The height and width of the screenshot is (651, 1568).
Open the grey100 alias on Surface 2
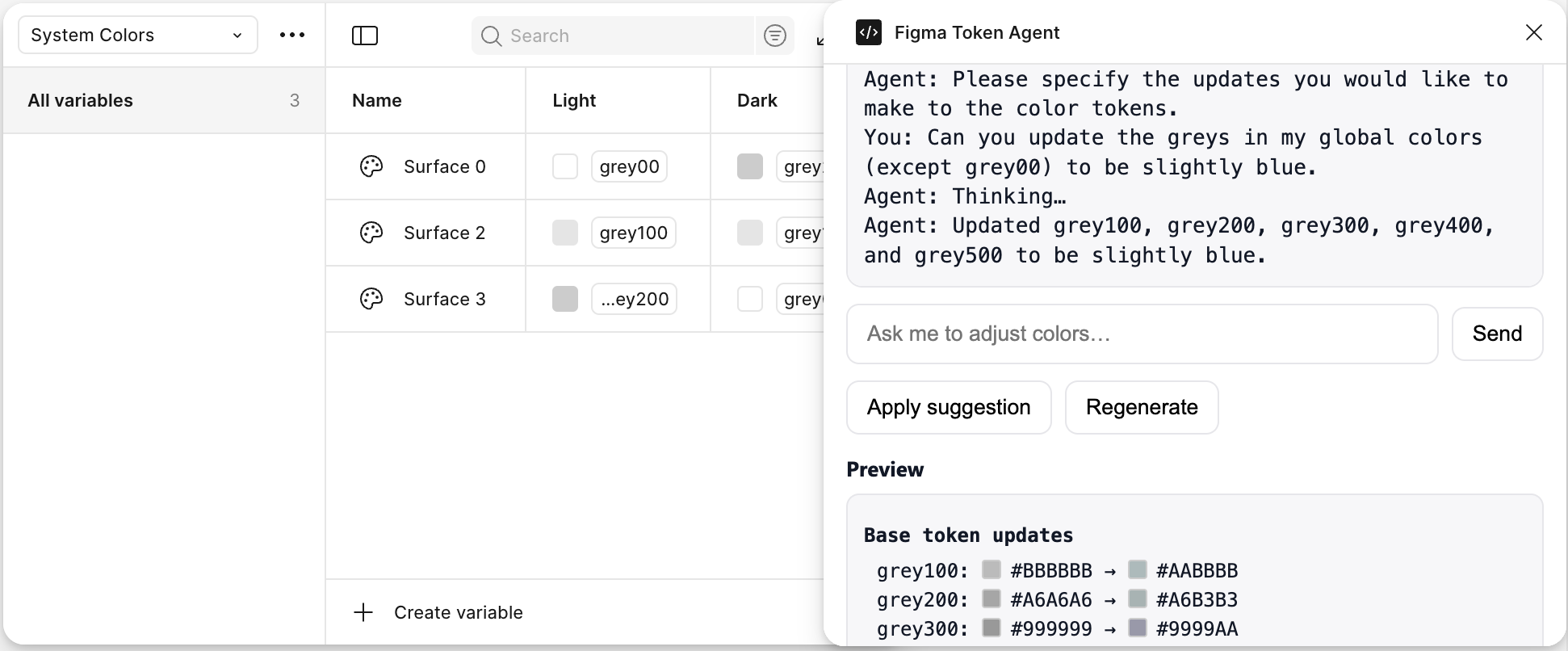click(633, 233)
